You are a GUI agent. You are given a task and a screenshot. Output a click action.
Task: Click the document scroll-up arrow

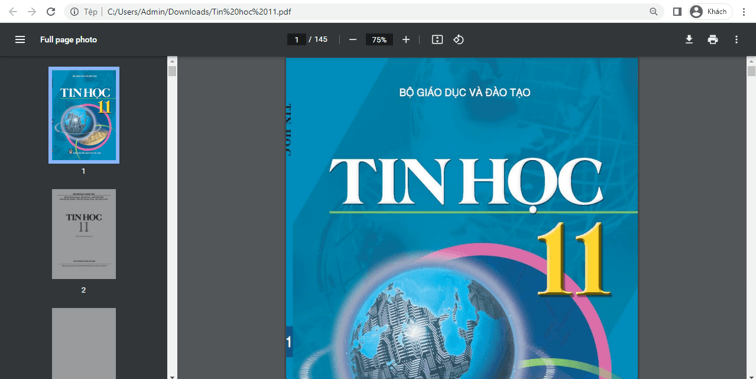coord(751,61)
